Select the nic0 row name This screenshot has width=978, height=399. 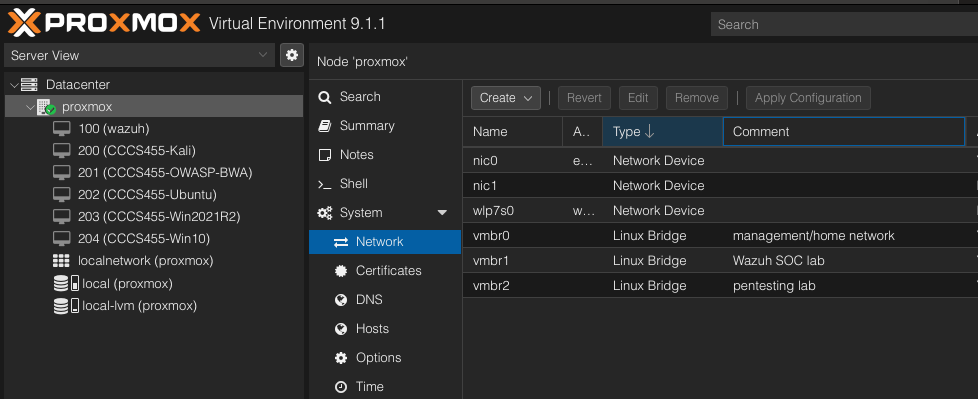(x=485, y=161)
